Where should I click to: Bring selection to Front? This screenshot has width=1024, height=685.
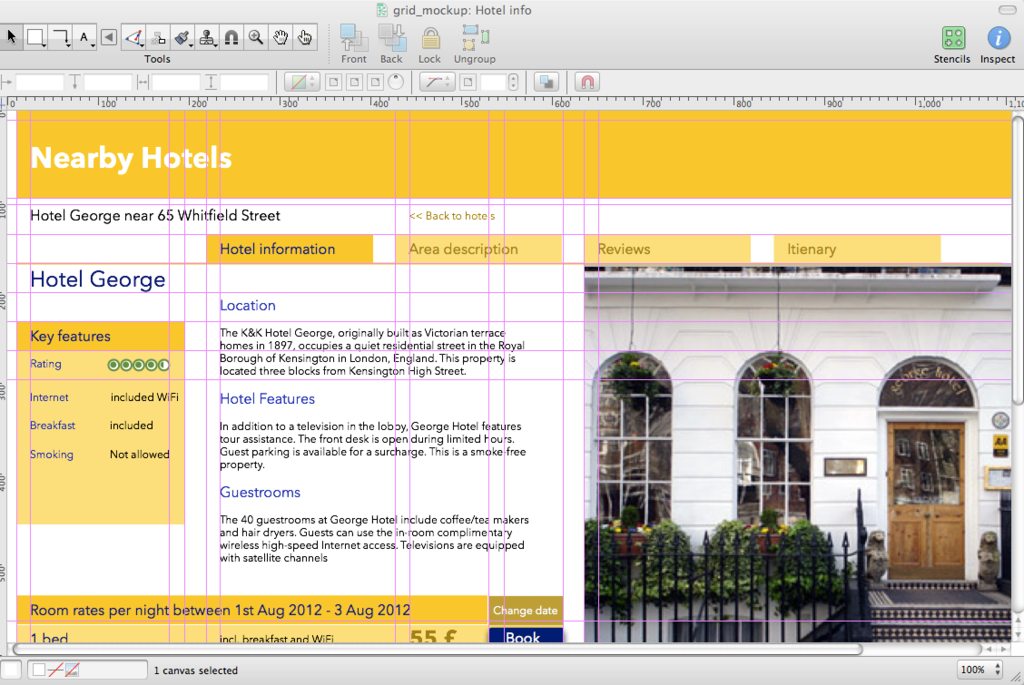pyautogui.click(x=354, y=44)
